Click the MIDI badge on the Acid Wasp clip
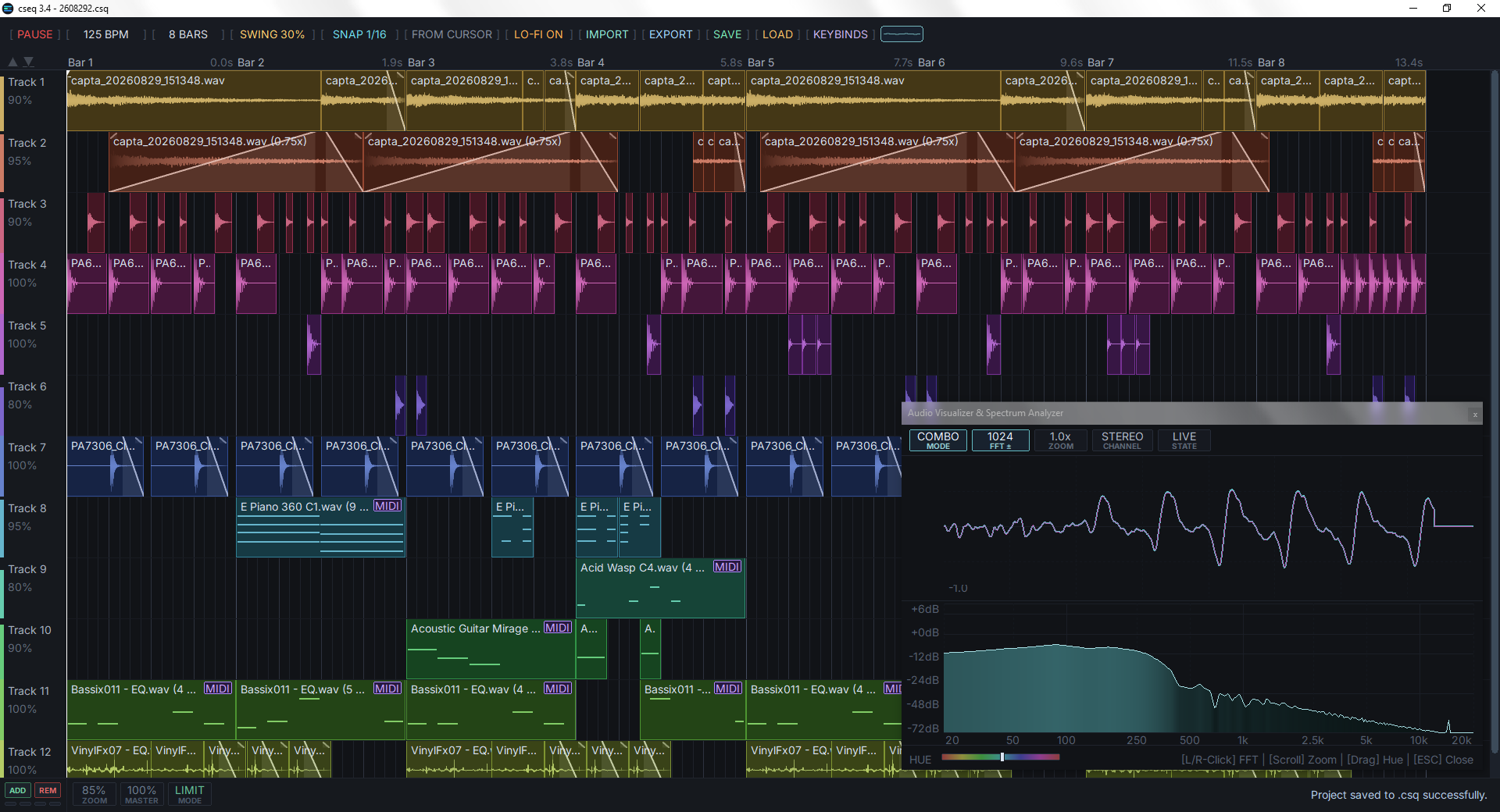Image resolution: width=1500 pixels, height=812 pixels. point(727,567)
